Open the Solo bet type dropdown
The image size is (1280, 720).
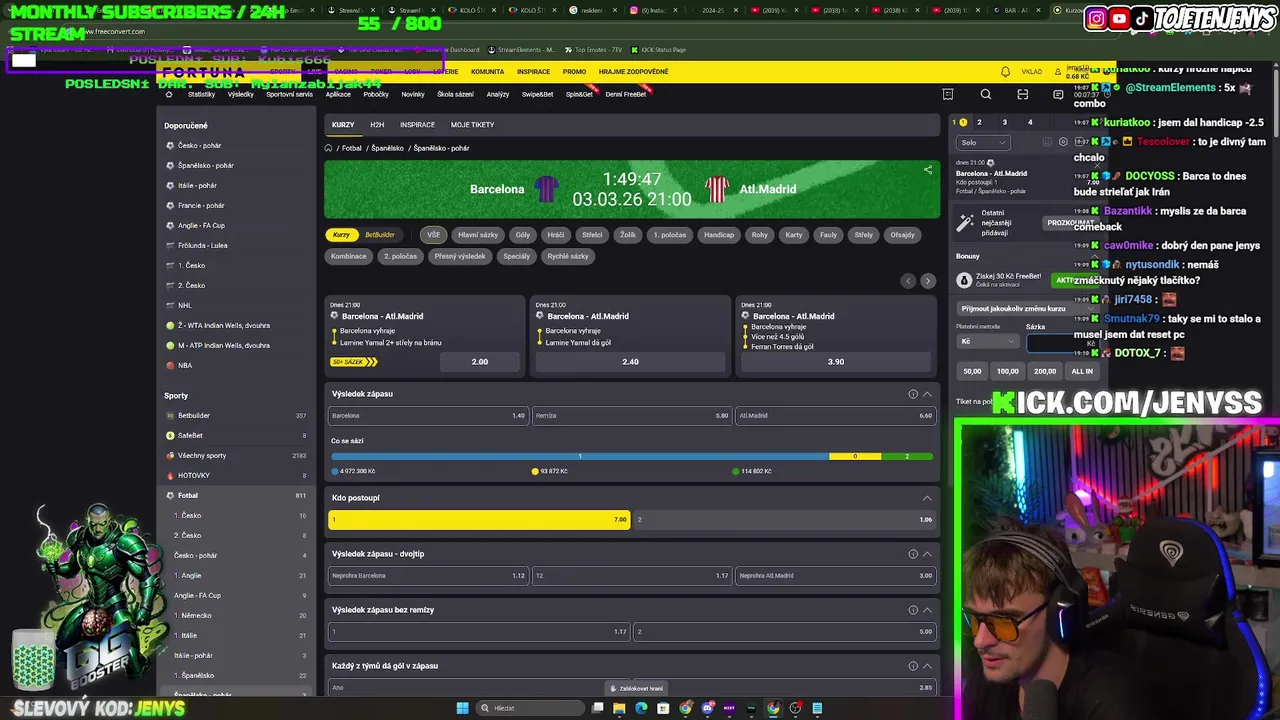(x=983, y=142)
